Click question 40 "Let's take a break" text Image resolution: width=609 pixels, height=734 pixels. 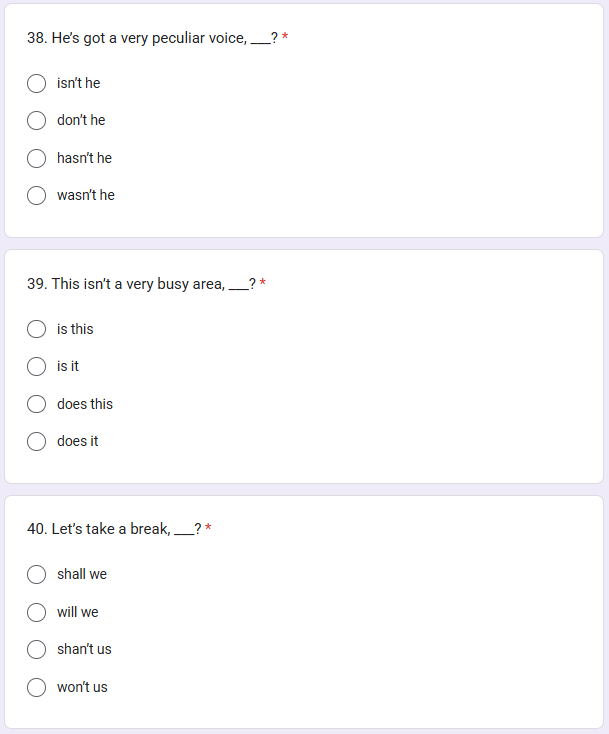coord(114,529)
